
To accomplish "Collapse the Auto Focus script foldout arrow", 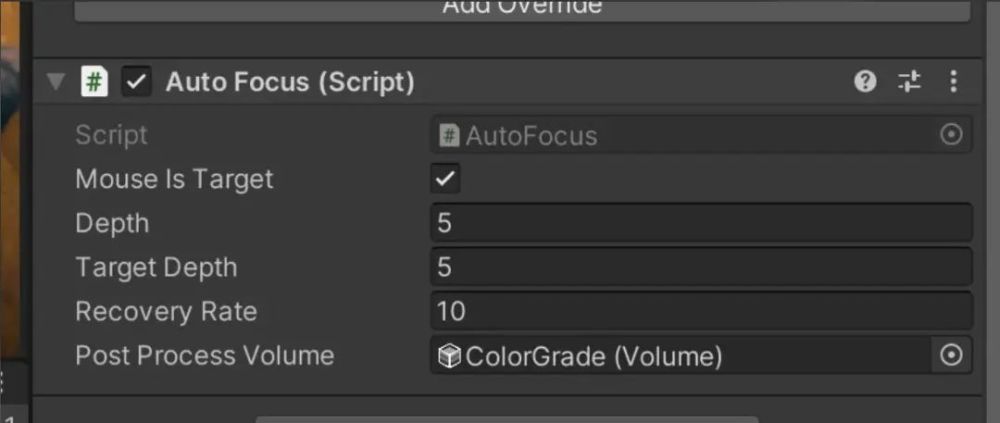I will click(x=55, y=82).
